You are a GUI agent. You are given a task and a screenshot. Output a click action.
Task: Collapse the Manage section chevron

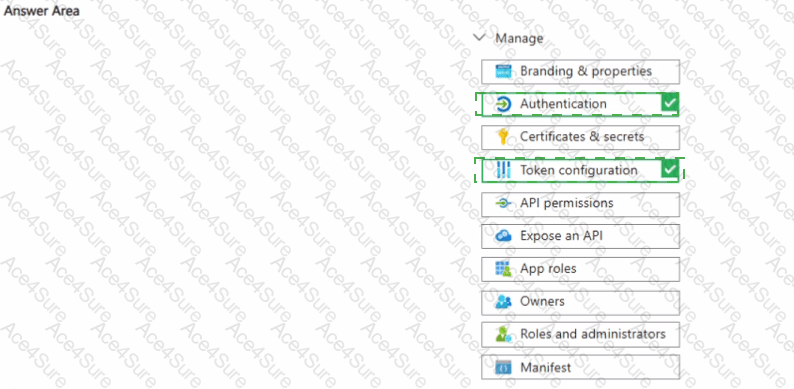point(478,38)
